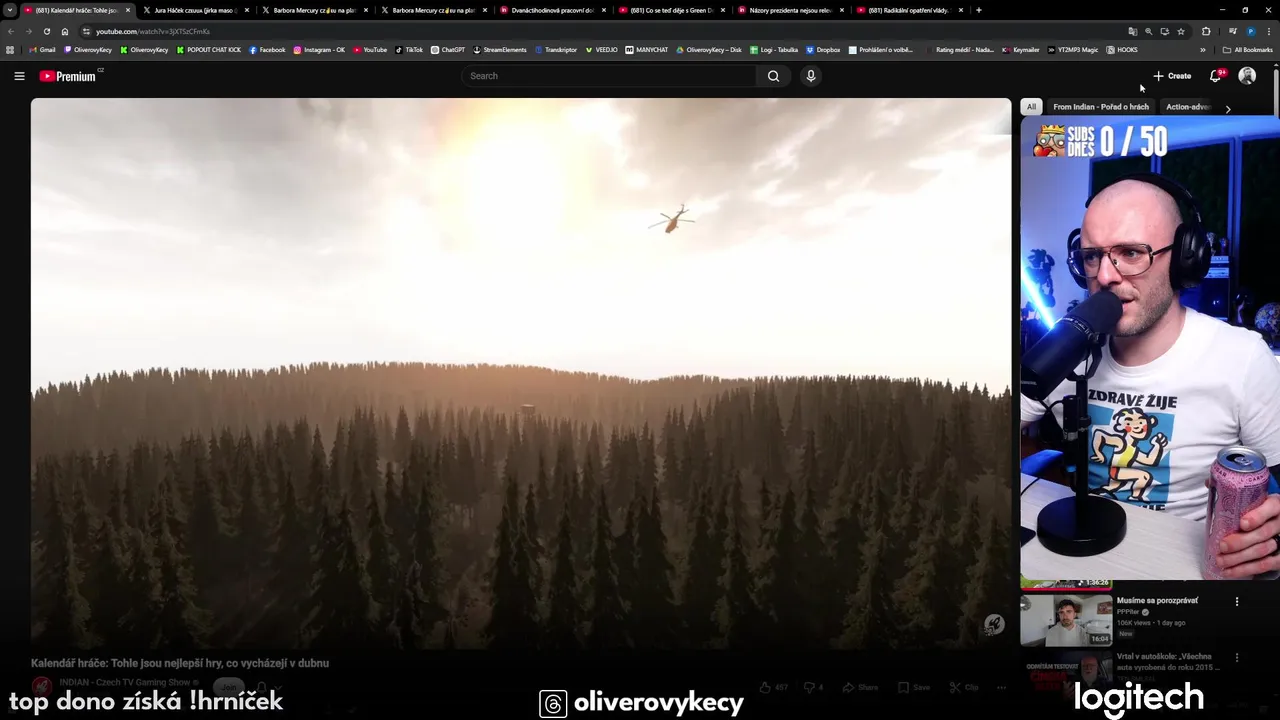Open Logi - Tabulka bookmark
1280x720 pixels.
(x=774, y=50)
